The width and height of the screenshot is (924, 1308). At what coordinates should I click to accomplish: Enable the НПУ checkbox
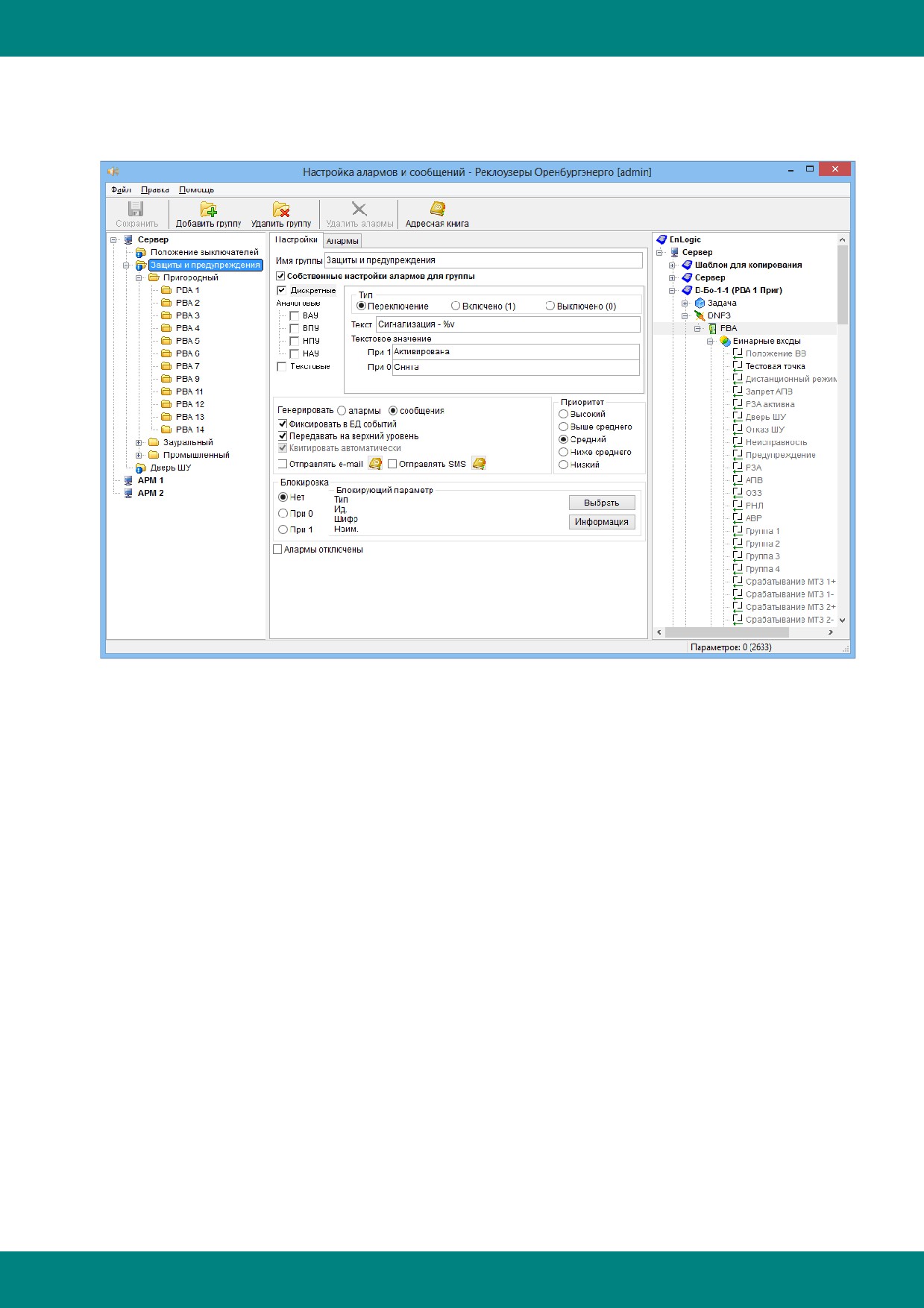(x=294, y=341)
